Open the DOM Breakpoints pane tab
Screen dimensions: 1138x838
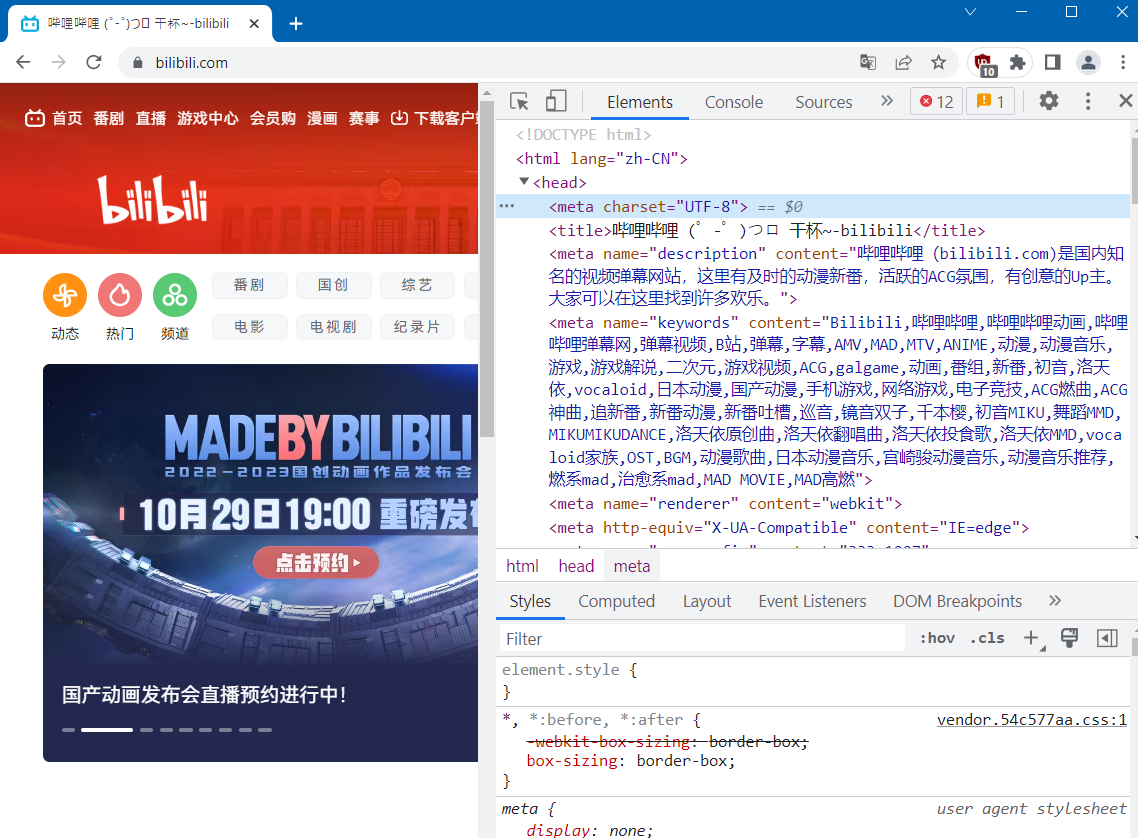point(957,601)
